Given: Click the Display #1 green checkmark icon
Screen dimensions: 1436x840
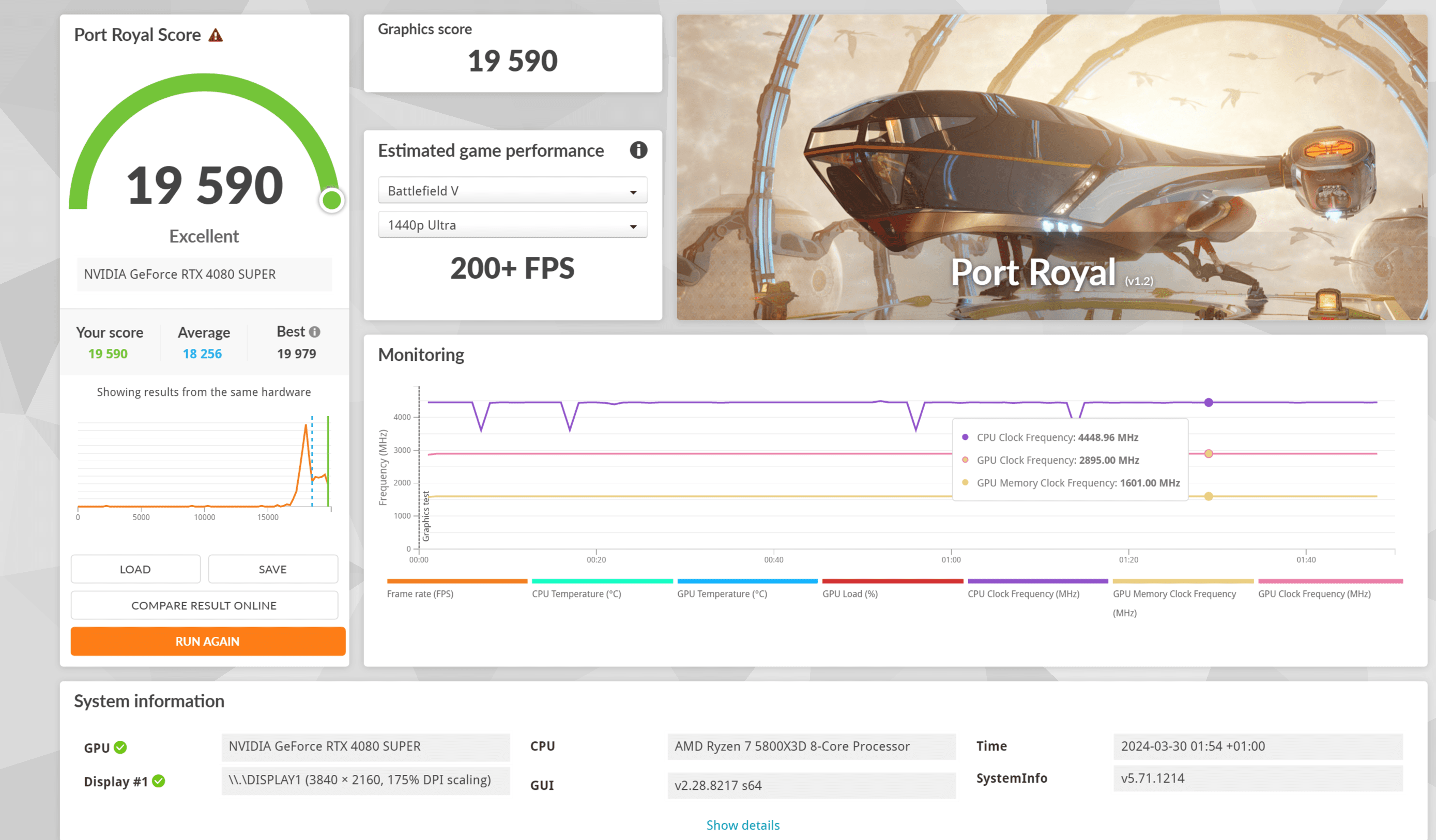Looking at the screenshot, I should (x=159, y=781).
